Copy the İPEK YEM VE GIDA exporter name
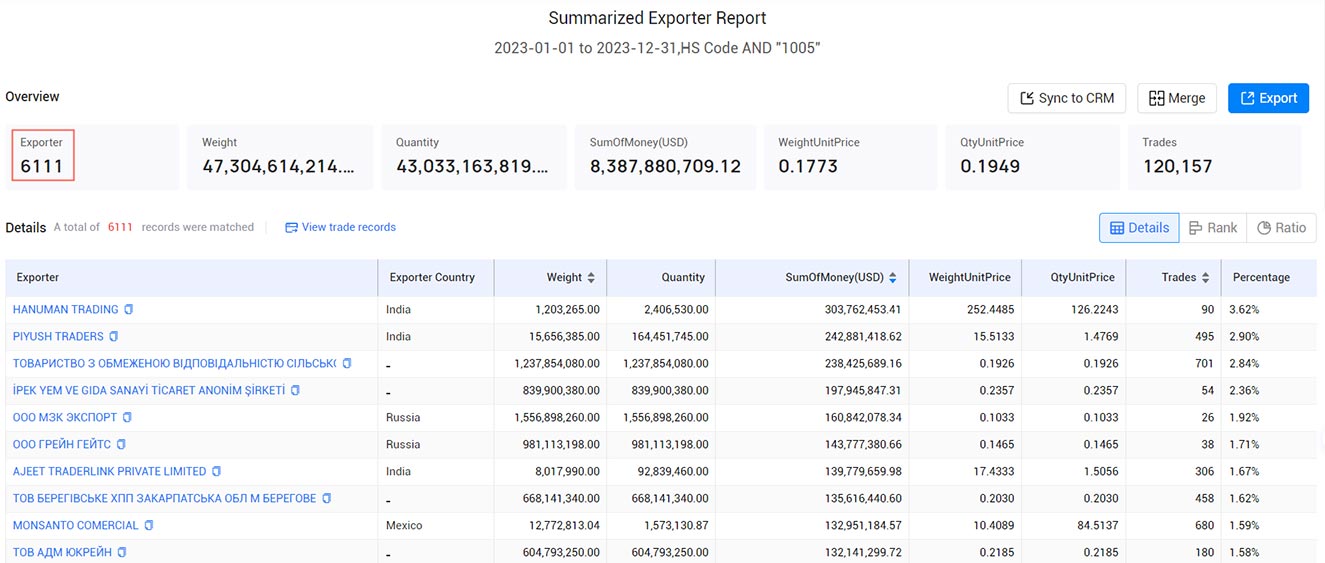The image size is (1325, 563). coord(295,391)
